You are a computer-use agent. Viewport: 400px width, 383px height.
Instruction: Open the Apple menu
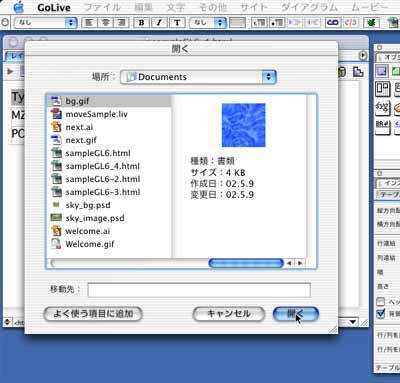19,7
